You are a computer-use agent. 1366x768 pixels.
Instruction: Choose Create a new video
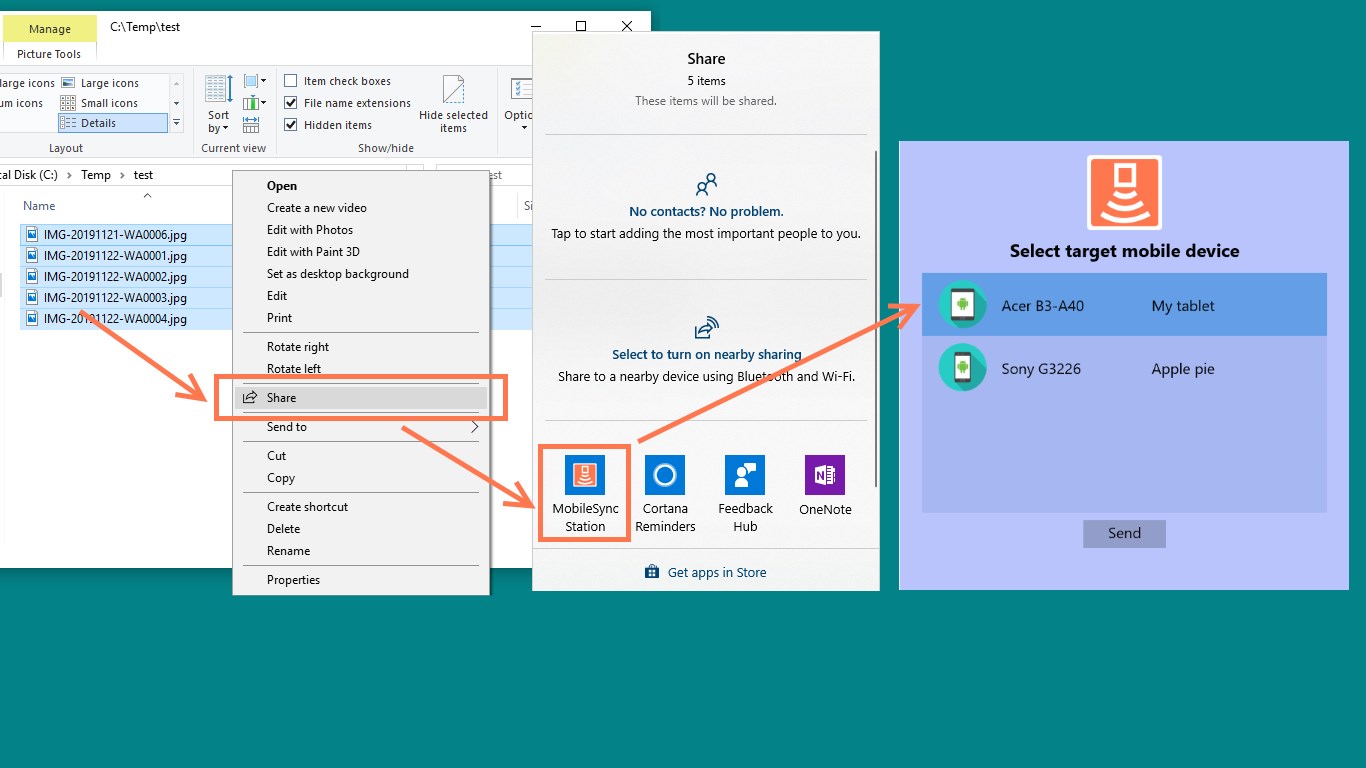317,208
